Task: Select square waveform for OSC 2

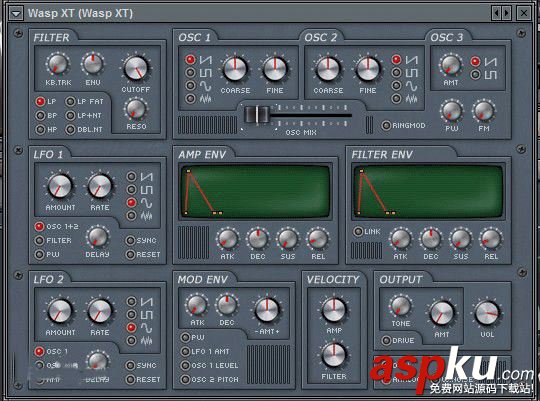Action: pyautogui.click(x=396, y=72)
